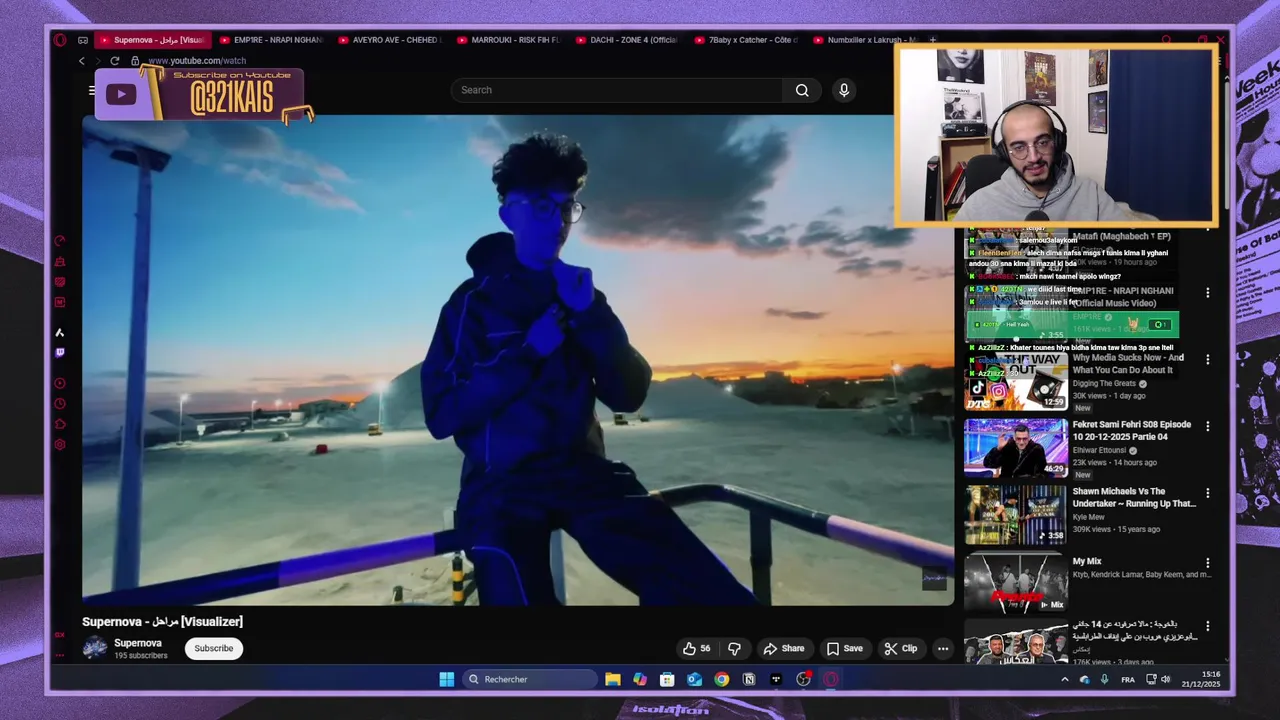This screenshot has width=1280, height=720.
Task: Open Aria AI sidebar icon
Action: tap(60, 332)
